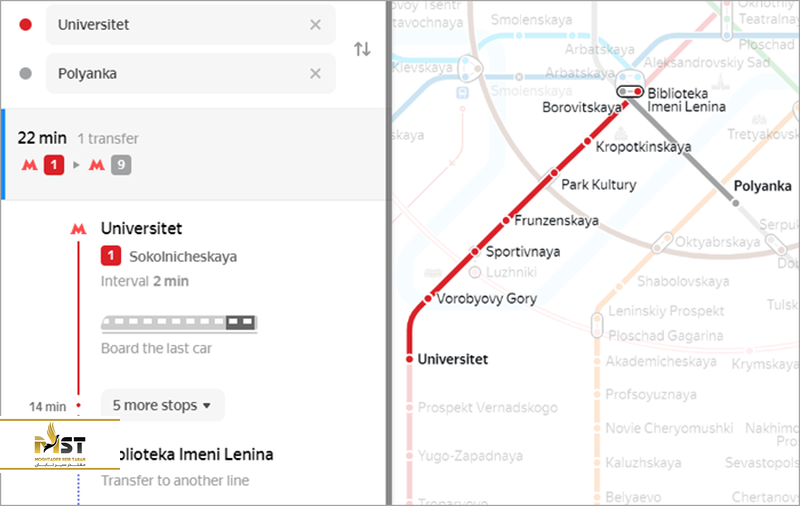This screenshot has height=506, width=800.
Task: Click the gray destination point marker
Action: tap(26, 73)
